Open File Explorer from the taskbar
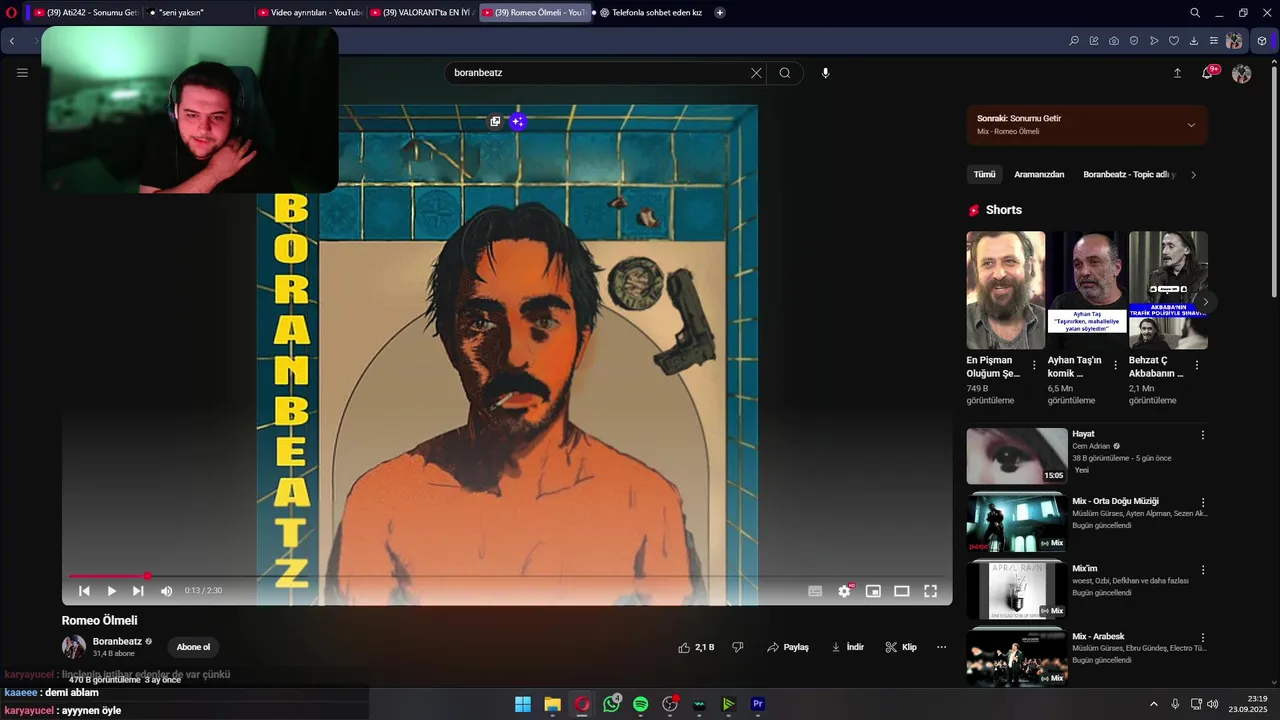Image resolution: width=1280 pixels, height=720 pixels. click(x=552, y=704)
